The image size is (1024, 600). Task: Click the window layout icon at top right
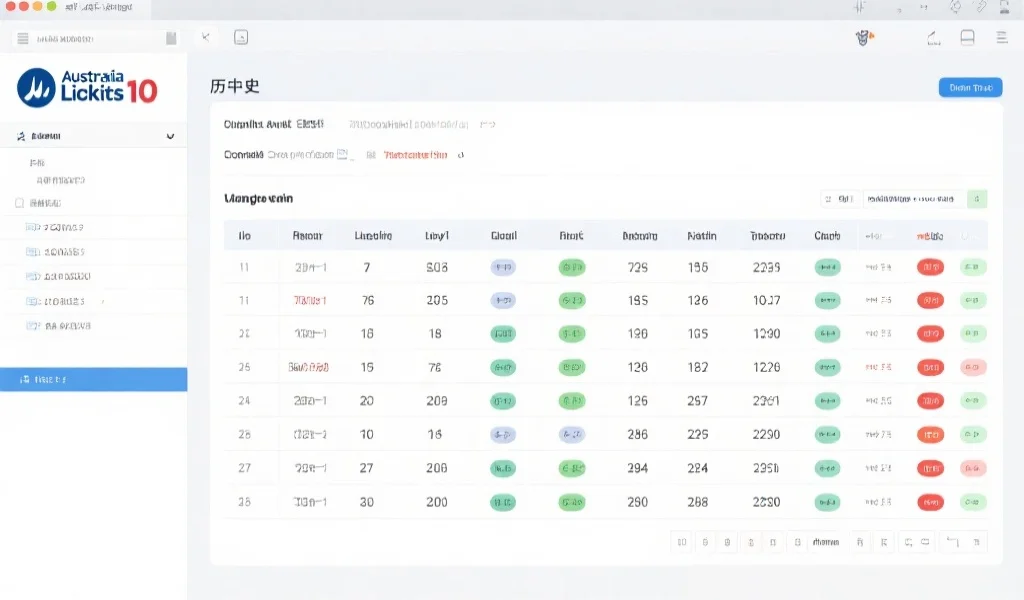click(967, 38)
